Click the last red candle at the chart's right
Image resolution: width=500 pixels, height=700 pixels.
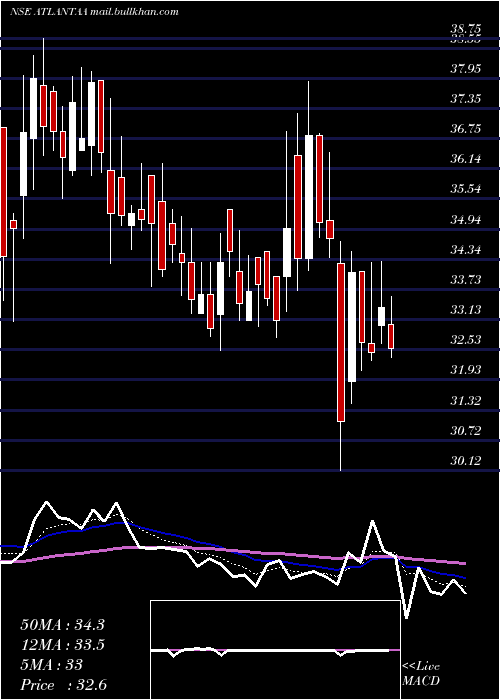click(x=392, y=336)
